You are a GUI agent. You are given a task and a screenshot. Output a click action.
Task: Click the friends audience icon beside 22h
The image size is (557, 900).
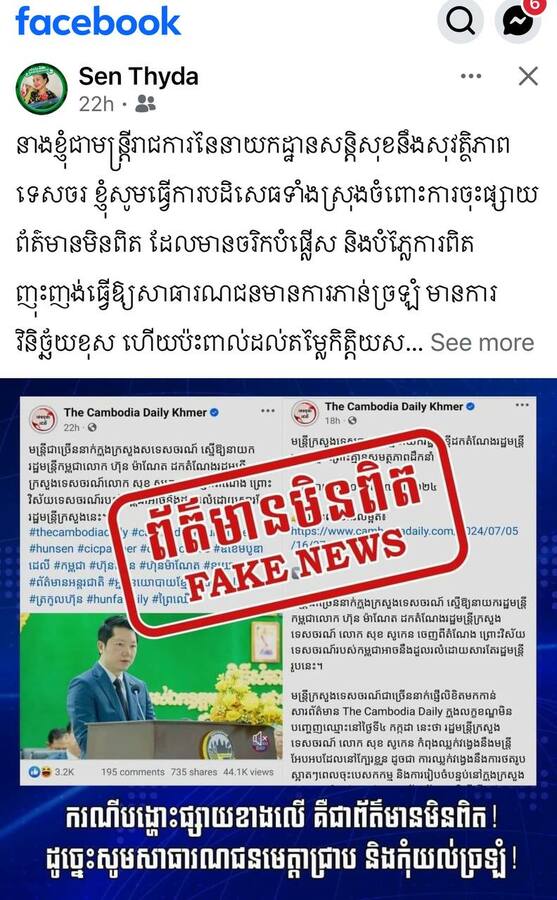coord(145,104)
